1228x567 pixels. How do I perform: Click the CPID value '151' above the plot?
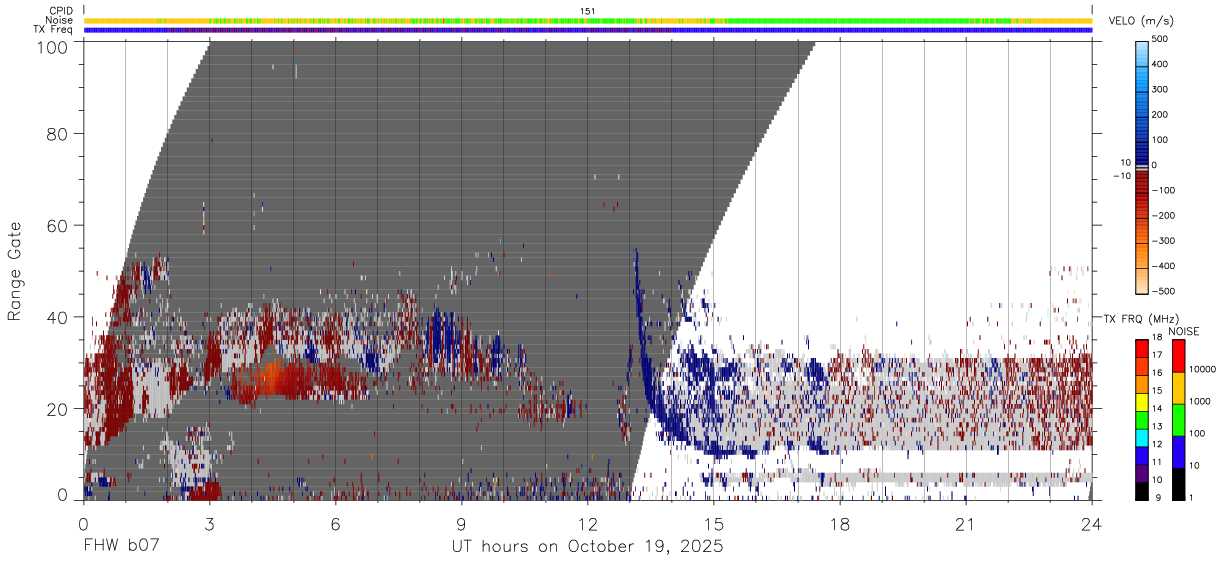click(588, 11)
